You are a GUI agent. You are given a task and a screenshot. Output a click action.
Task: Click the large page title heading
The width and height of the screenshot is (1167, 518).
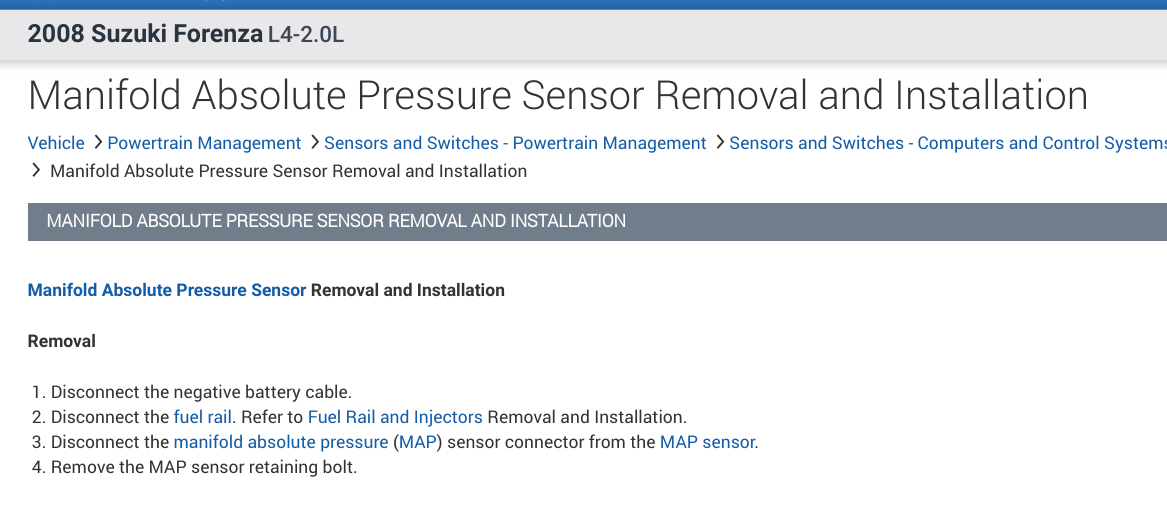click(x=558, y=96)
